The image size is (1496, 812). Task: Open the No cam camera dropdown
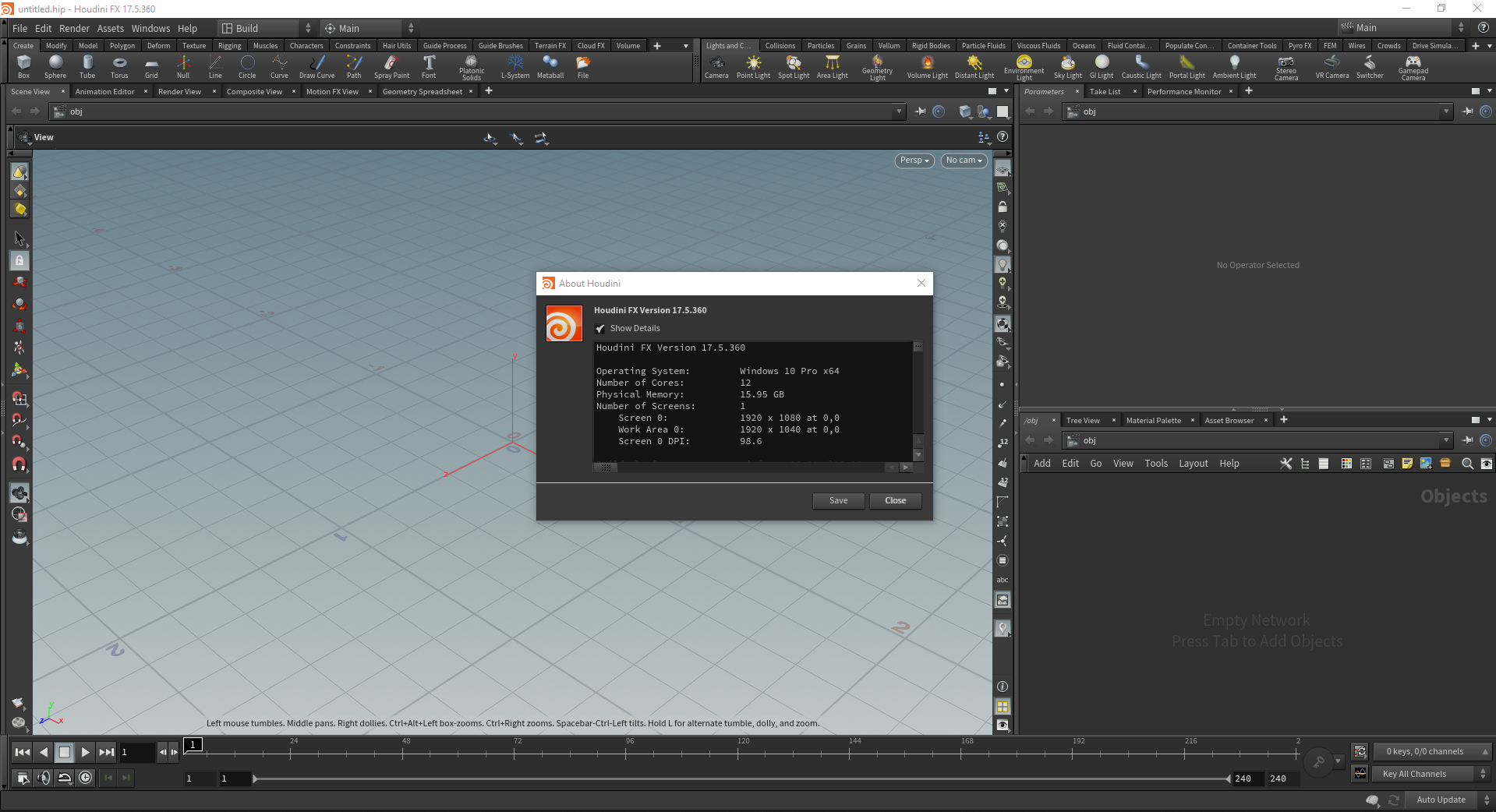tap(964, 161)
